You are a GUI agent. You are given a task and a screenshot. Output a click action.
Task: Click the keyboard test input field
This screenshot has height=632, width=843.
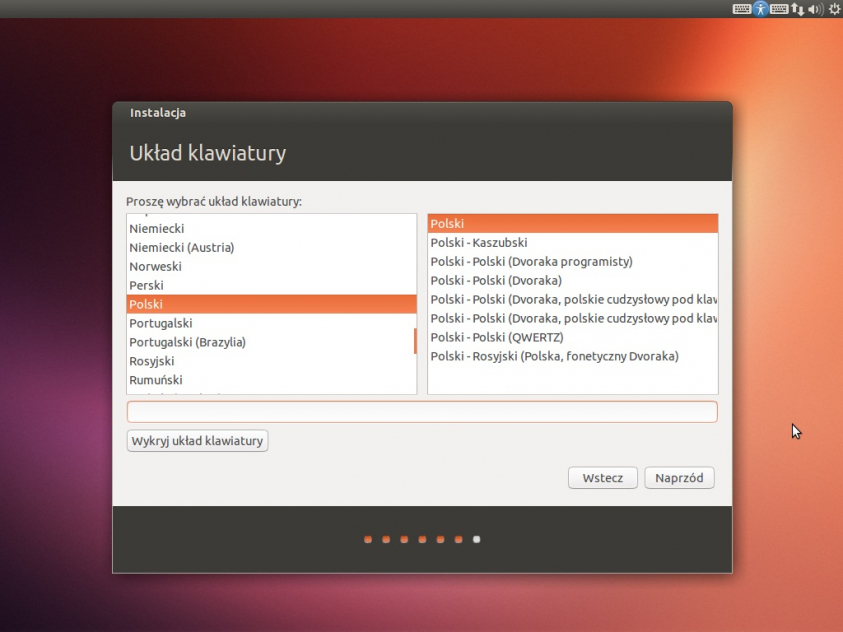(421, 410)
